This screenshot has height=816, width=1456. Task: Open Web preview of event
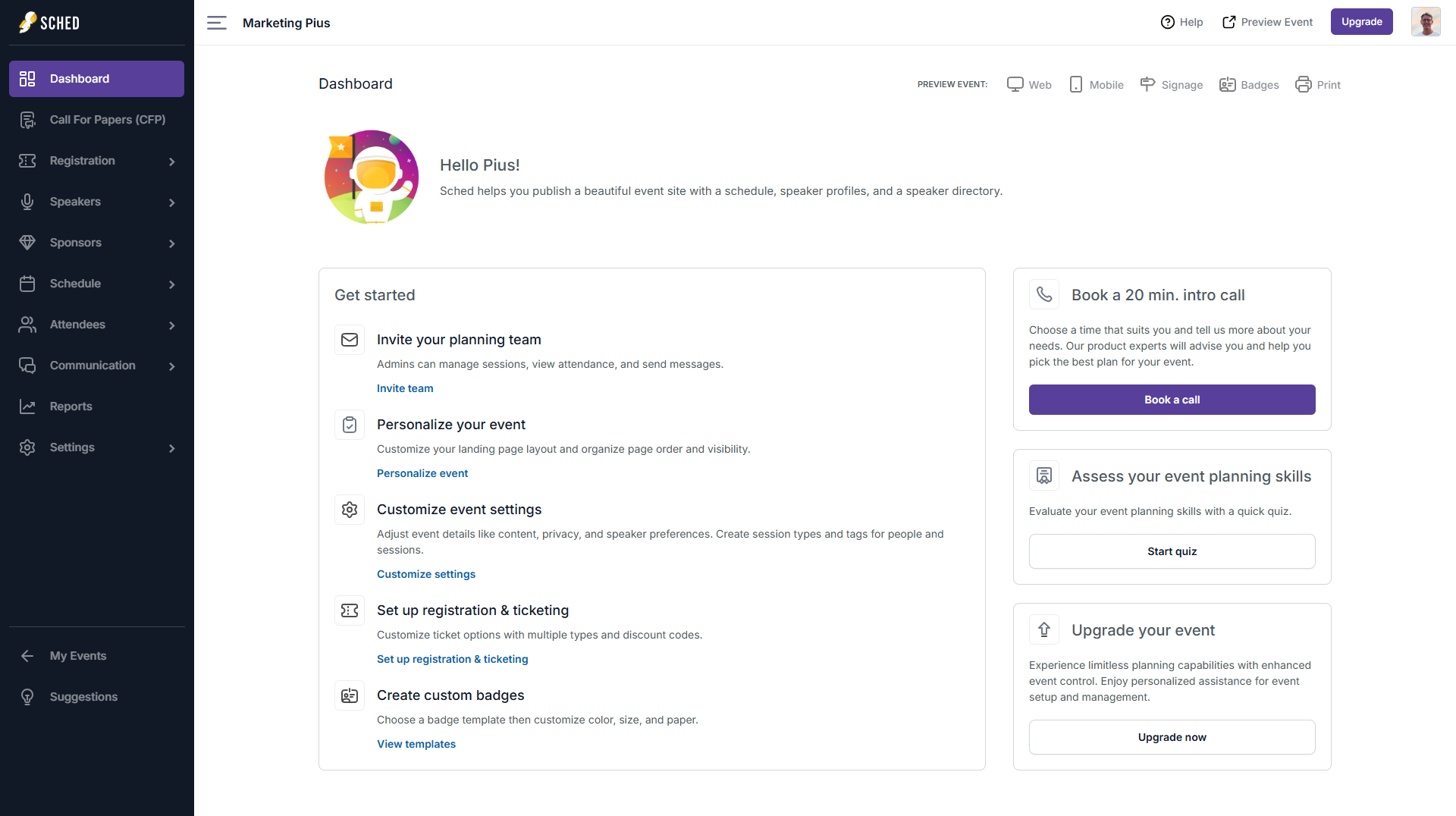tap(1029, 84)
